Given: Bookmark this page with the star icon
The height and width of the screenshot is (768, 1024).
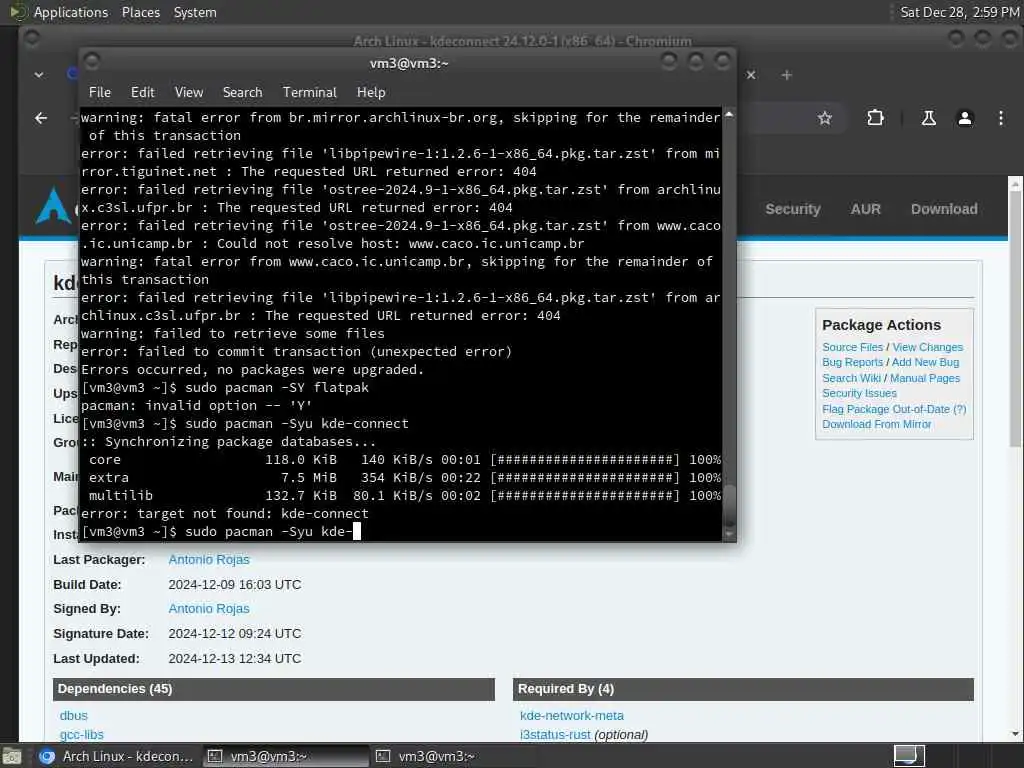Looking at the screenshot, I should tap(825, 118).
